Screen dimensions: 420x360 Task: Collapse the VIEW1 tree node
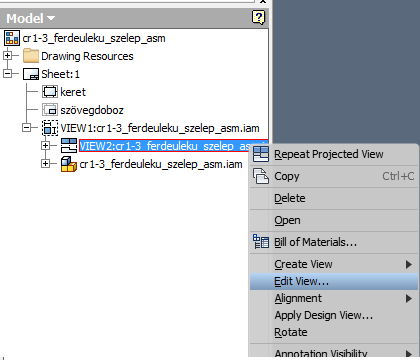pyautogui.click(x=26, y=127)
